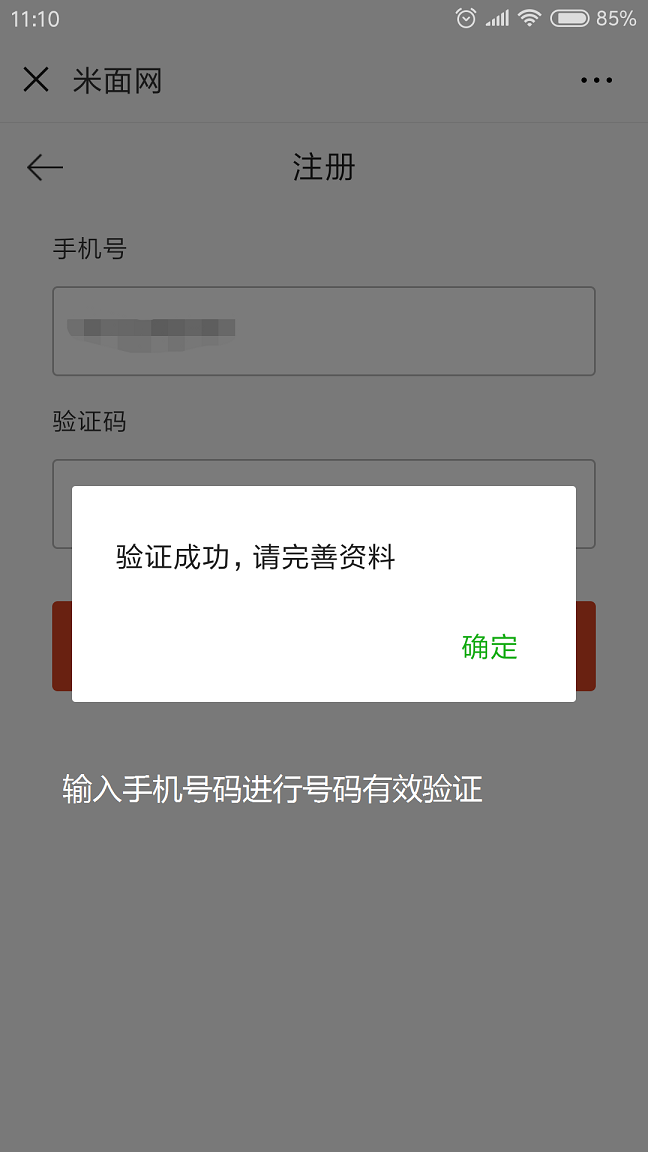Tap the cellular signal strength icon
Screen dimensions: 648x1152
[x=497, y=18]
